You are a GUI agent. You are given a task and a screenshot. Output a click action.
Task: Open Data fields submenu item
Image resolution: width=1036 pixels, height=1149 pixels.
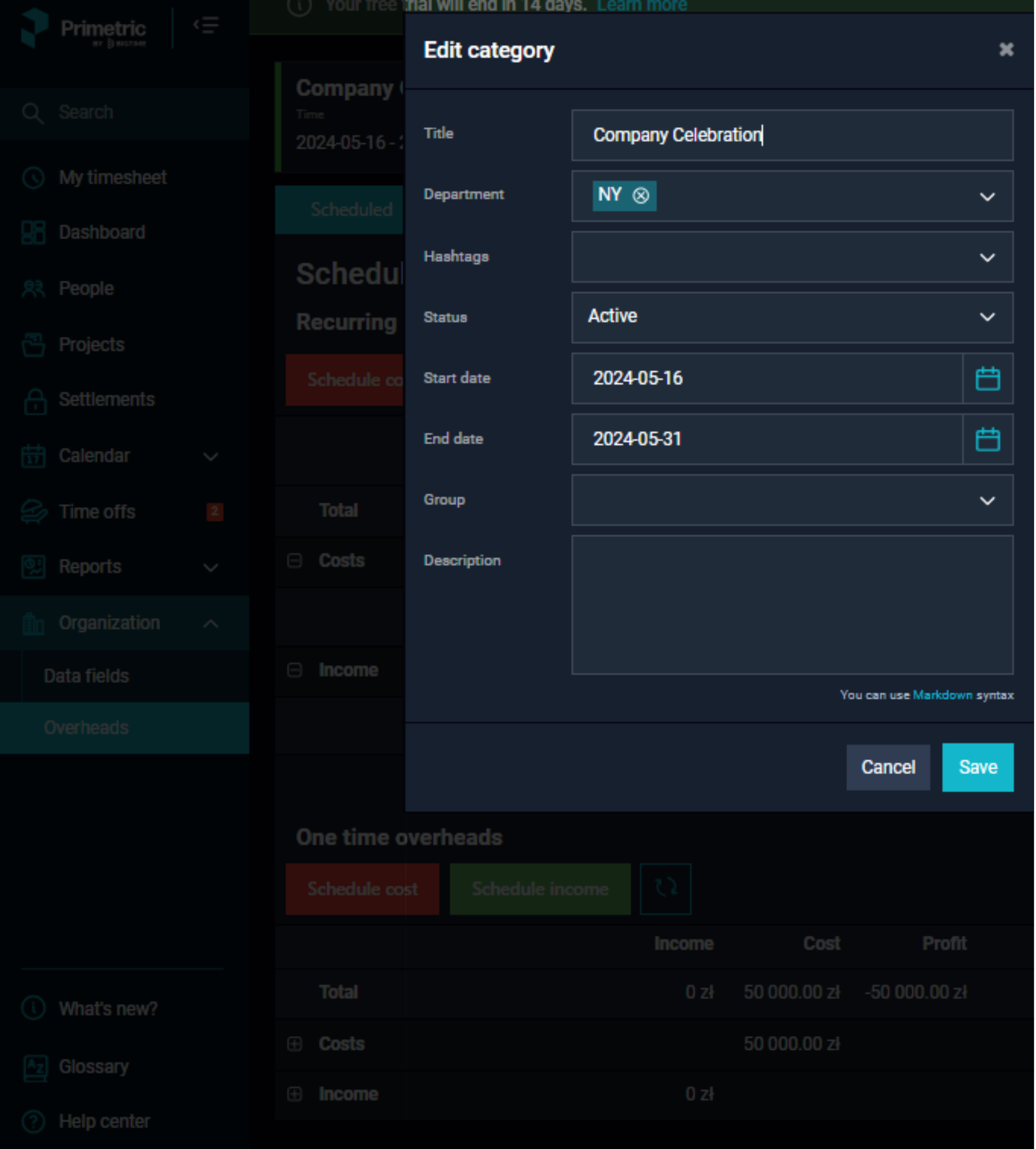pyautogui.click(x=125, y=676)
